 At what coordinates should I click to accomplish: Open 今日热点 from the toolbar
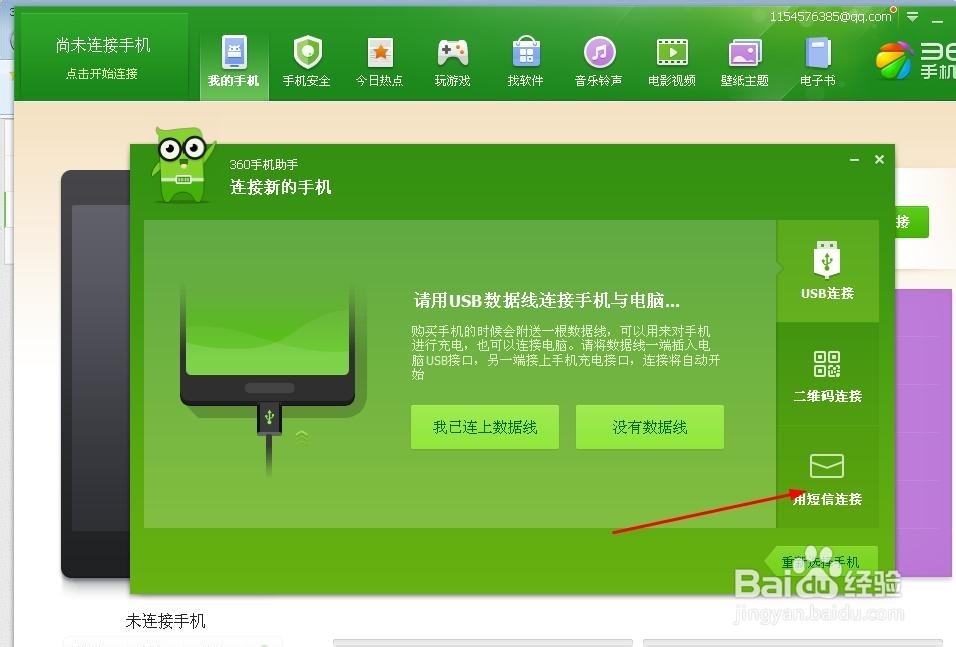379,58
